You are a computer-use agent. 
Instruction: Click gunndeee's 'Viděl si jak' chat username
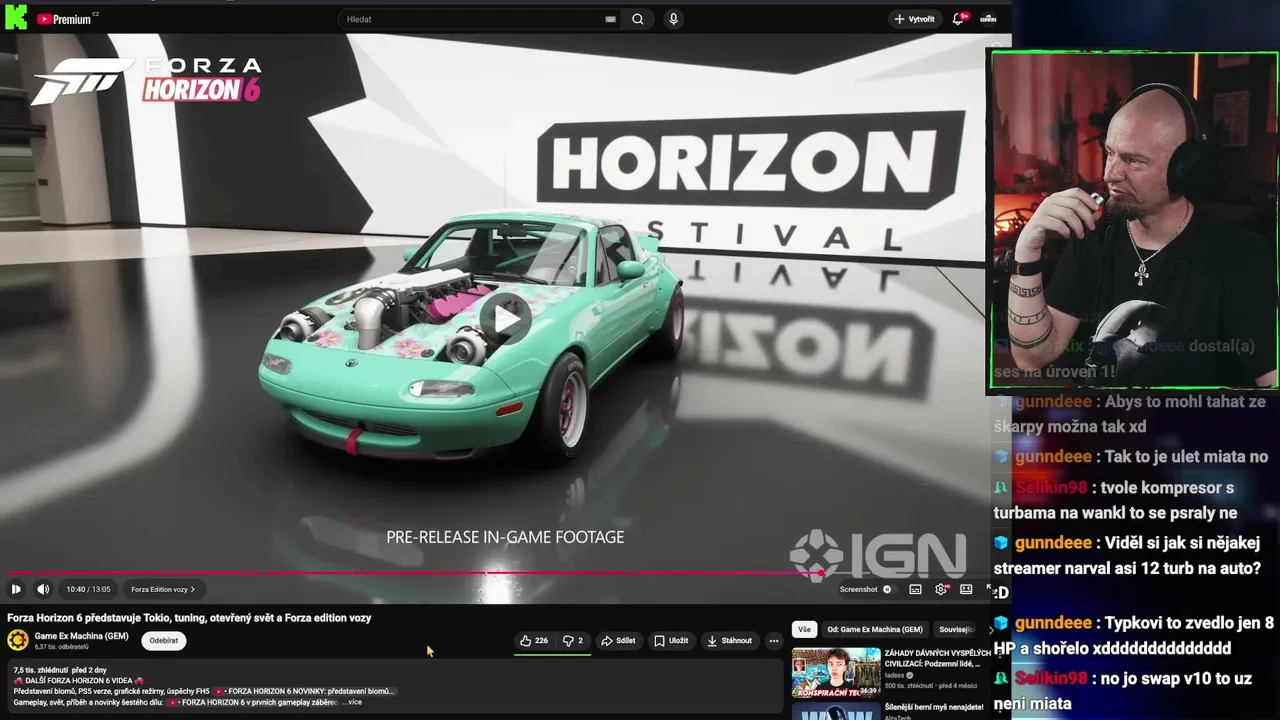[1053, 543]
